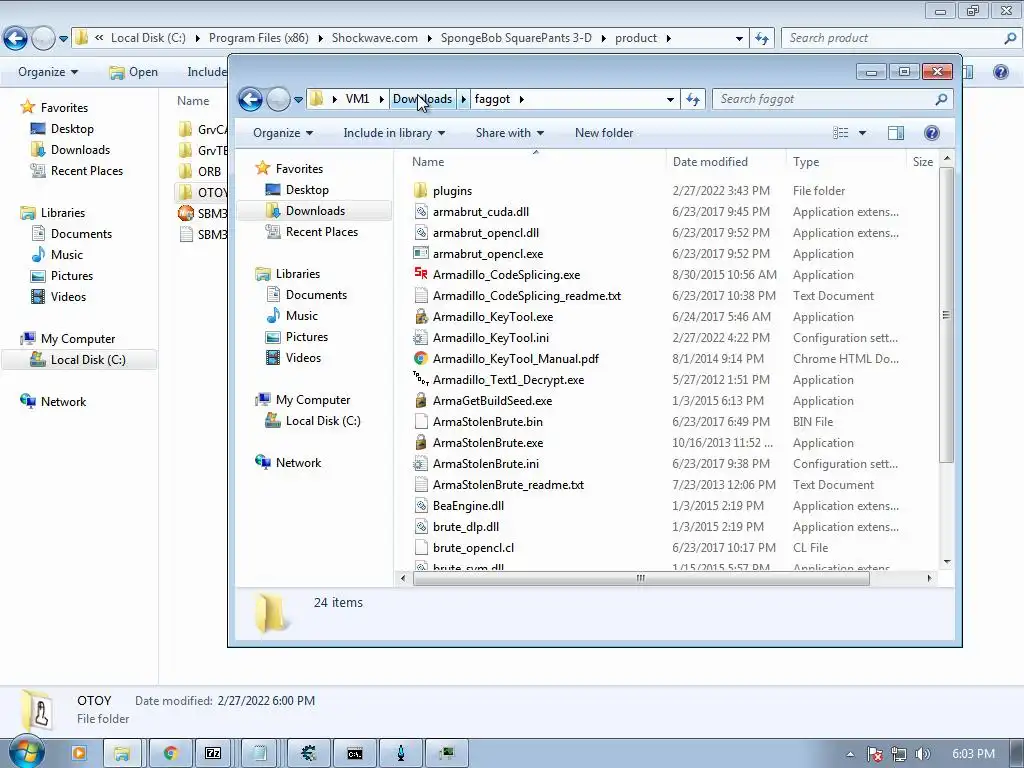The height and width of the screenshot is (768, 1024).
Task: Click the Forward arrow in front window
Action: point(278,99)
